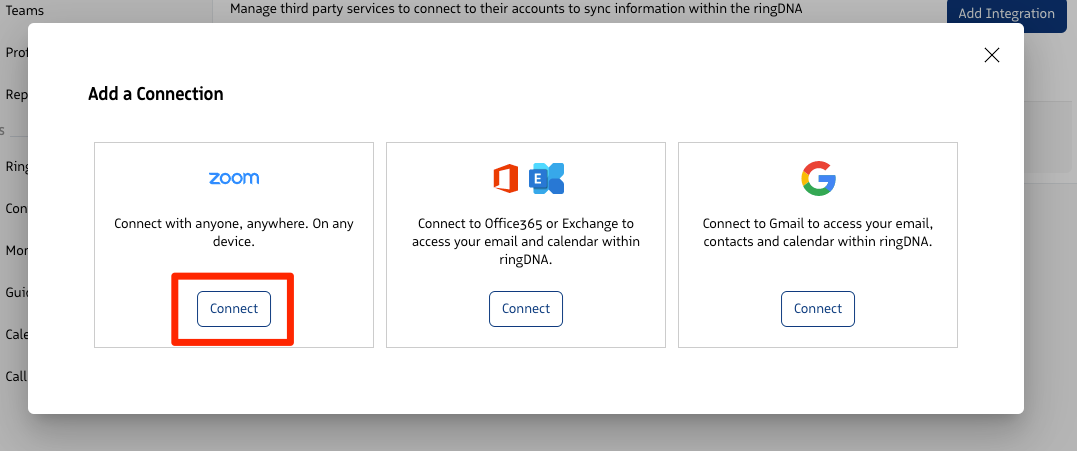
Task: Close the Add a Connection dialog
Action: 992,55
